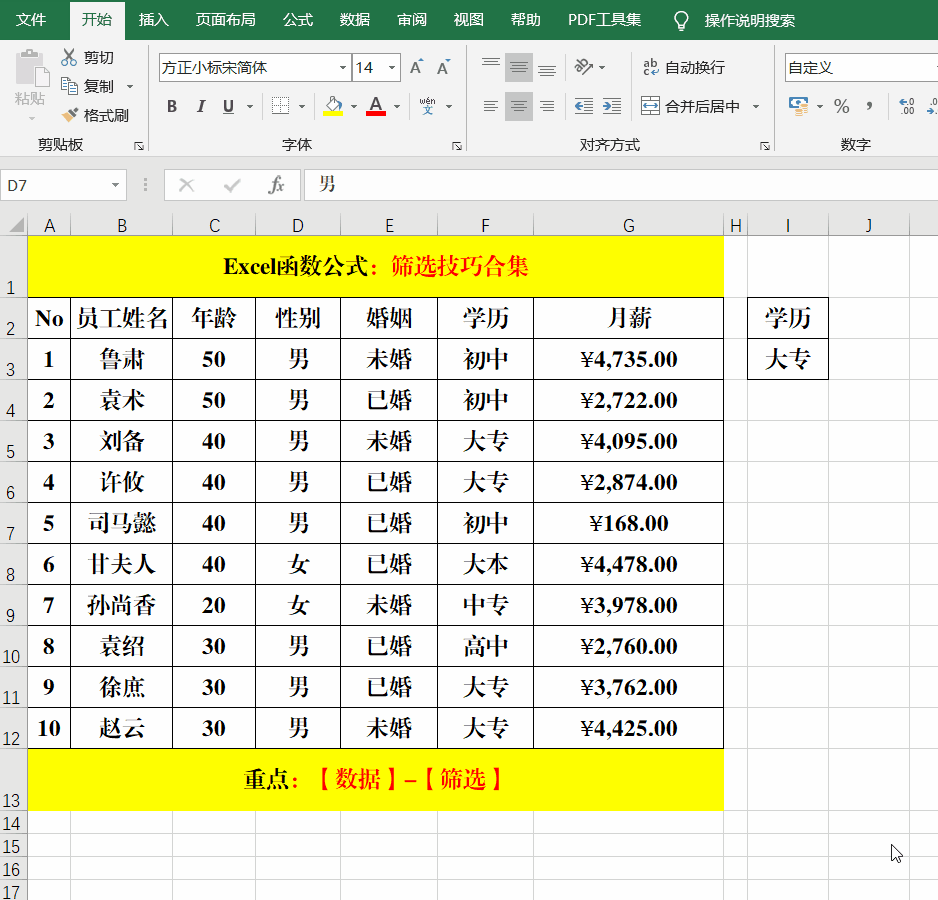Screen dimensions: 938x900
Task: Open the Borders dropdown arrow
Action: (x=302, y=107)
